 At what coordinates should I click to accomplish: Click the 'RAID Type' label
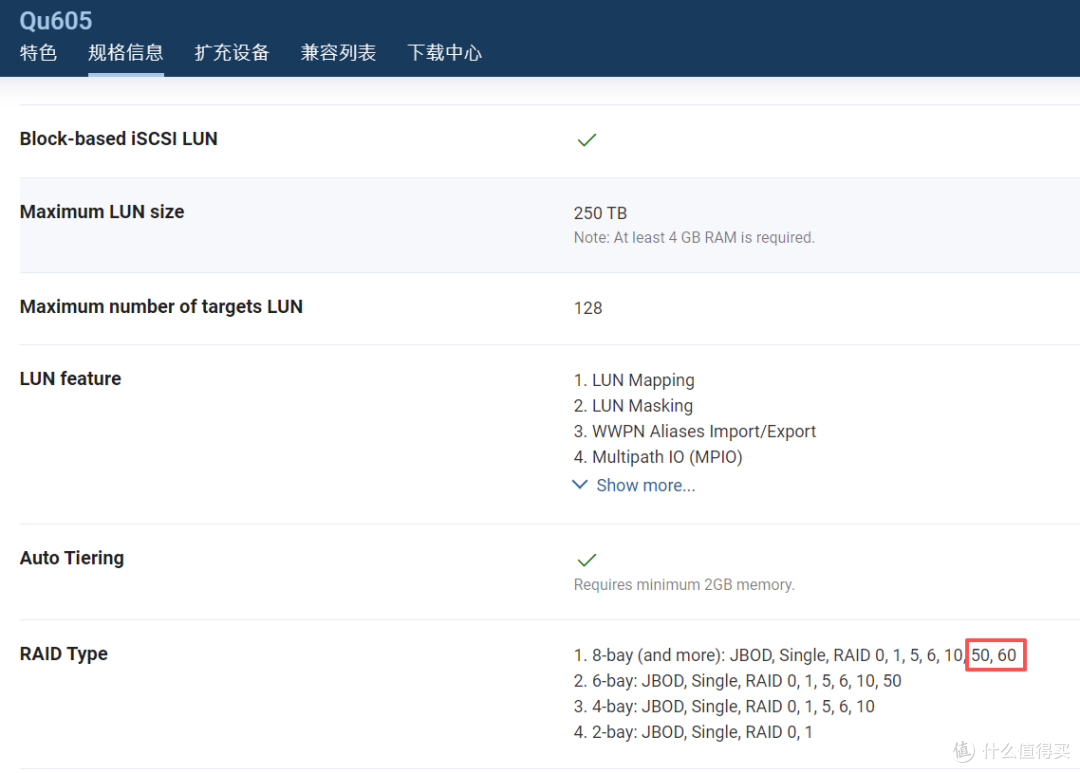[x=63, y=654]
